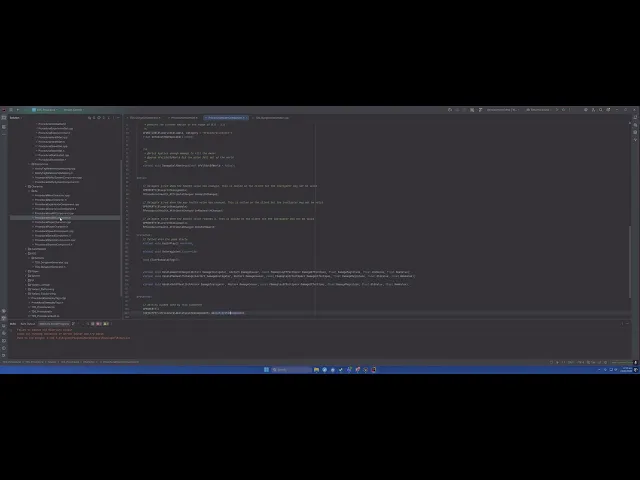This screenshot has width=640, height=480.
Task: Select the highlighted file row in Solution tree
Action: tap(64, 218)
